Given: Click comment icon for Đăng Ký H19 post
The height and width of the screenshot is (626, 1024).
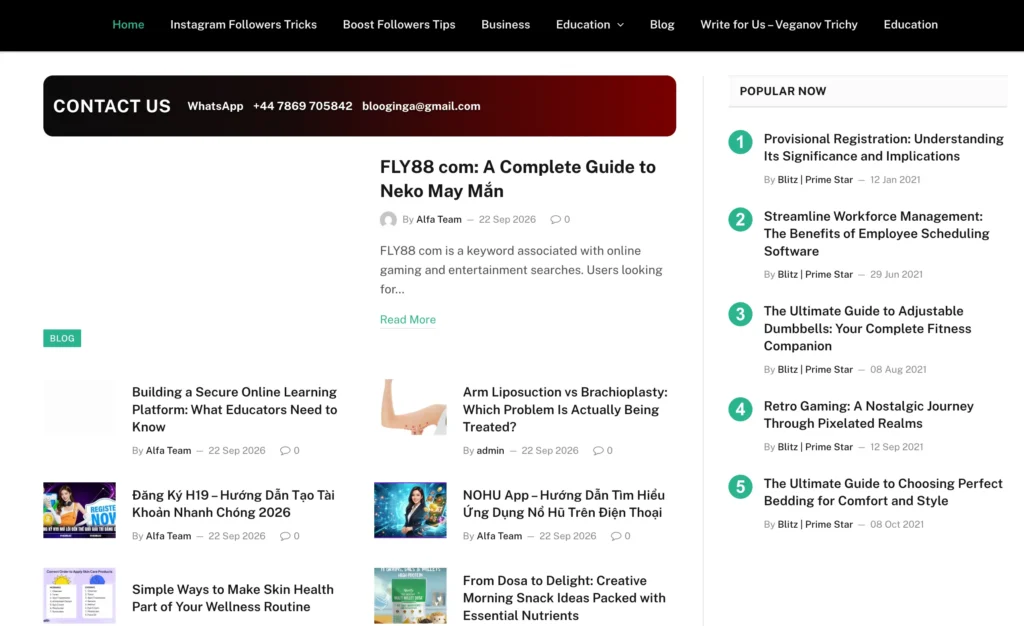Looking at the screenshot, I should click(x=285, y=536).
